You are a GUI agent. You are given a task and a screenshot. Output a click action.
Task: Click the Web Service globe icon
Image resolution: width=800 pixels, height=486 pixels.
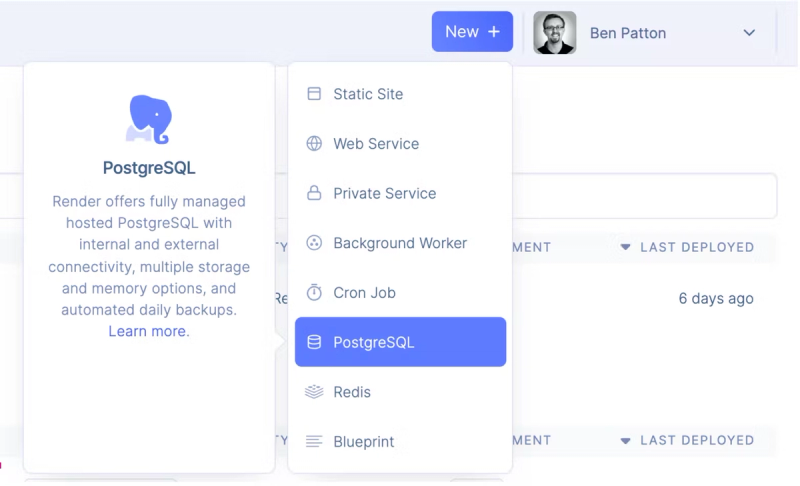314,144
